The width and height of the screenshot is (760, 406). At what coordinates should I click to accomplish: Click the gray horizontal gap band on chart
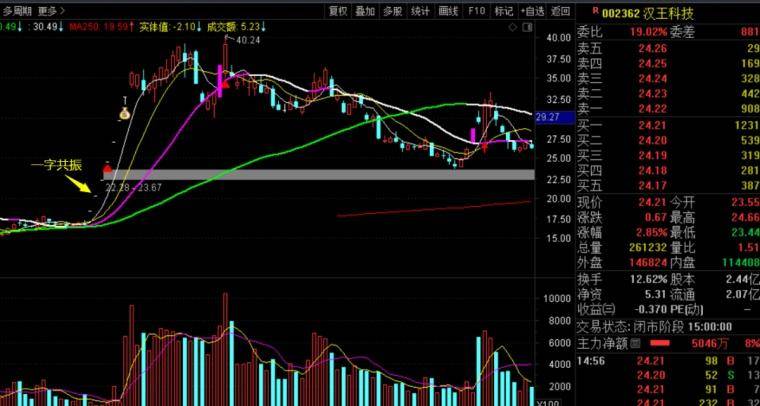tap(319, 174)
